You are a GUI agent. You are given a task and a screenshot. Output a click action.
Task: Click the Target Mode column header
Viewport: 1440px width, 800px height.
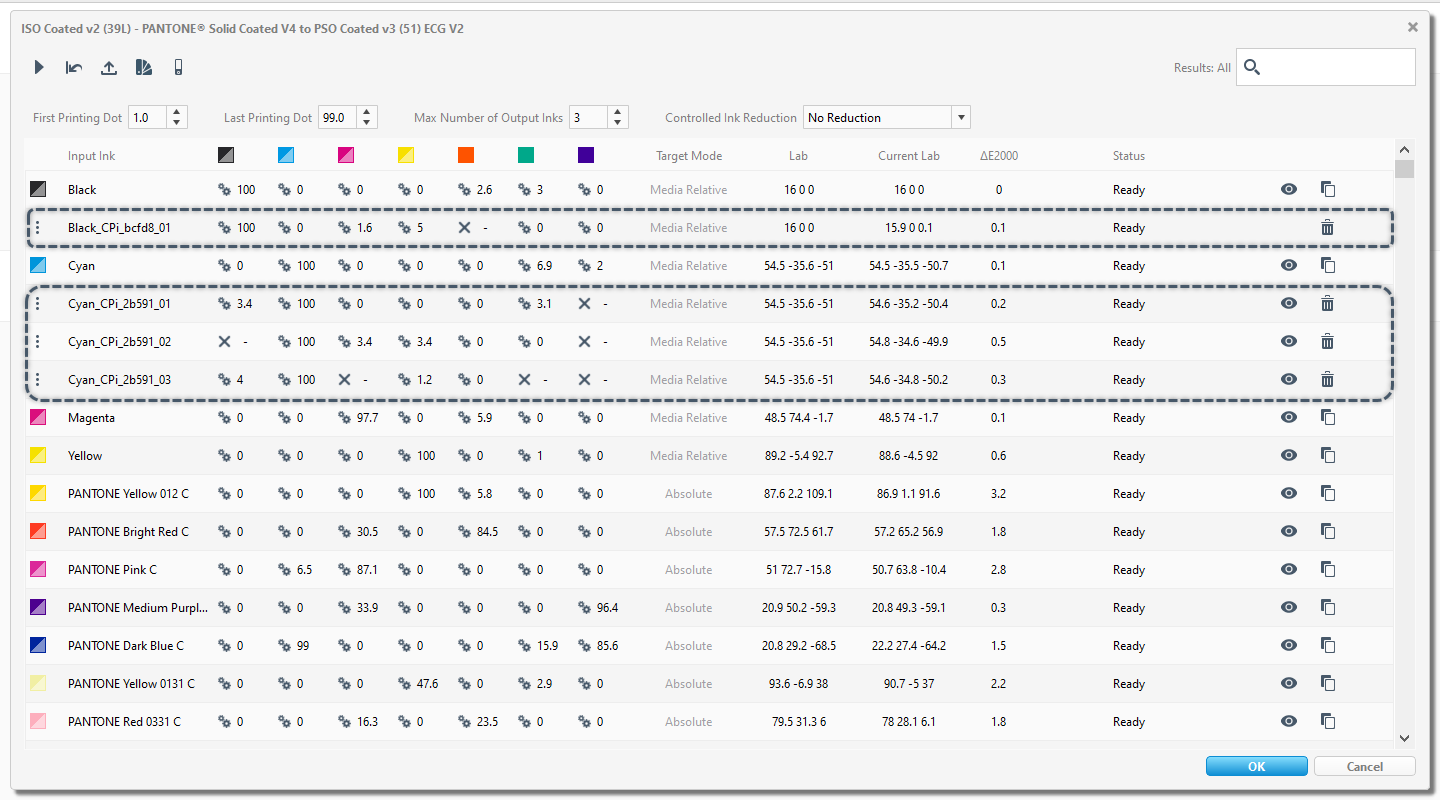pyautogui.click(x=689, y=155)
